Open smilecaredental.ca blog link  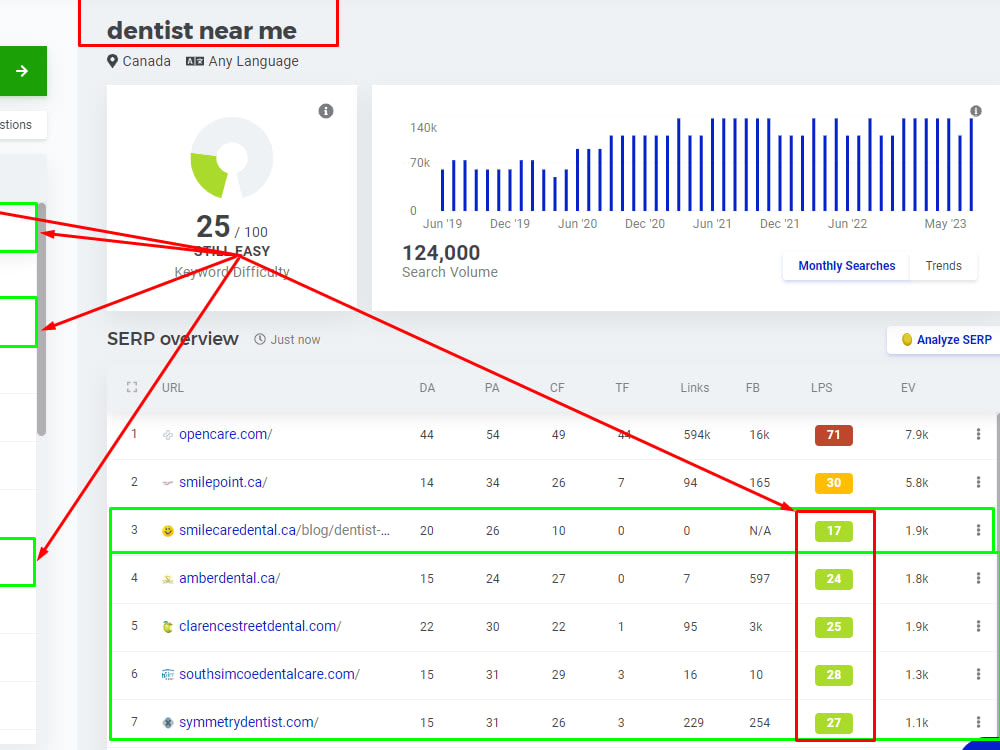point(284,530)
